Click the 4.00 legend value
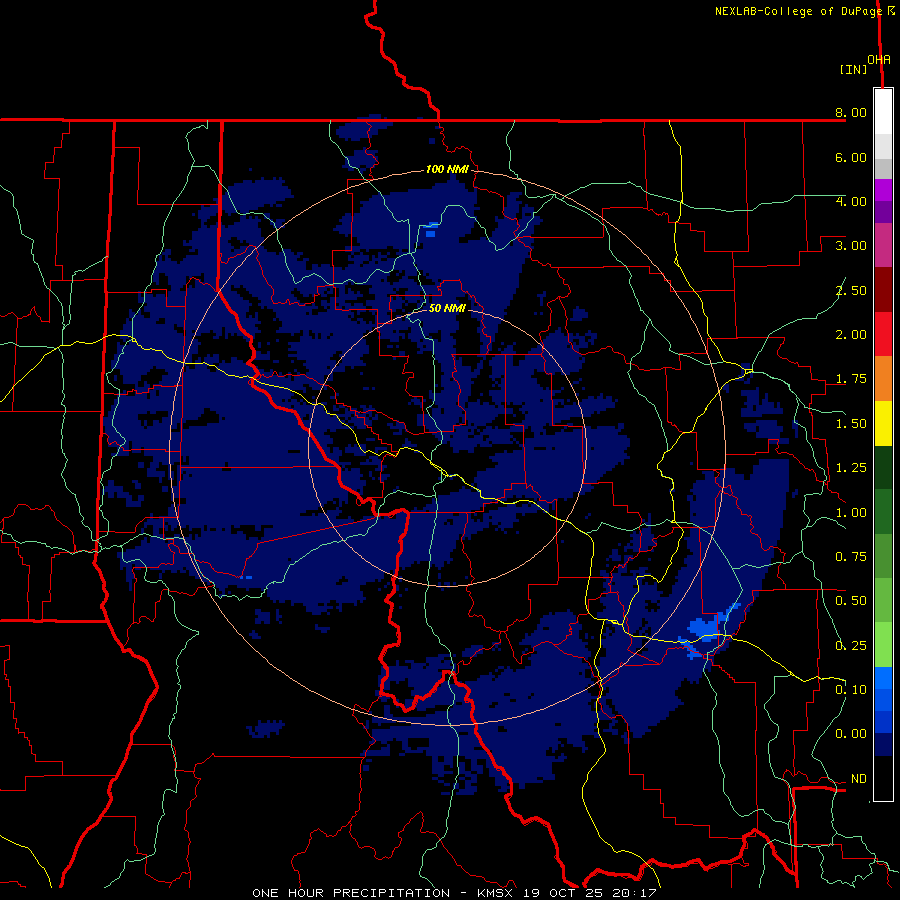This screenshot has height=900, width=900. (x=851, y=201)
